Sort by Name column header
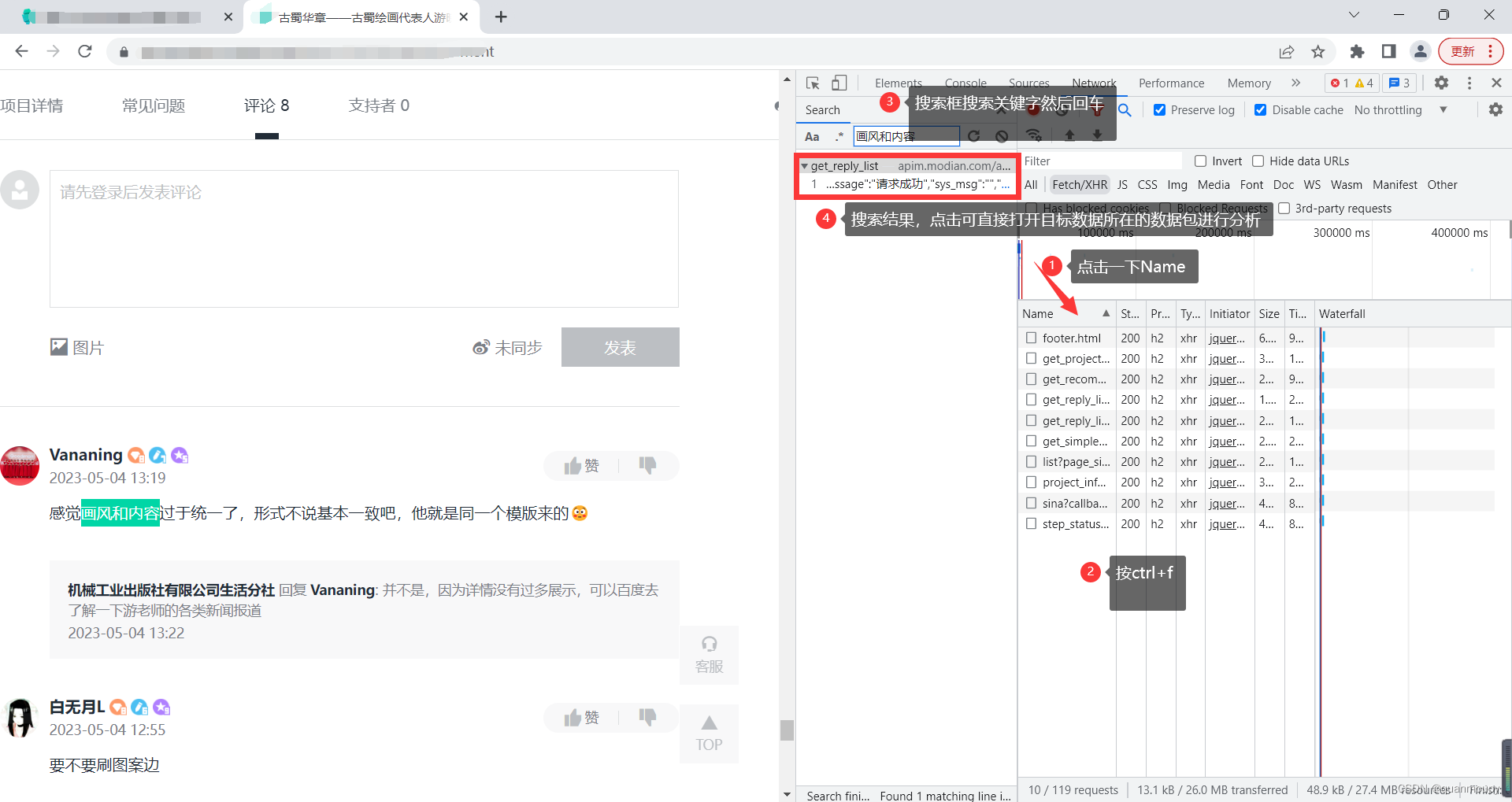The width and height of the screenshot is (1512, 802). coord(1066,313)
